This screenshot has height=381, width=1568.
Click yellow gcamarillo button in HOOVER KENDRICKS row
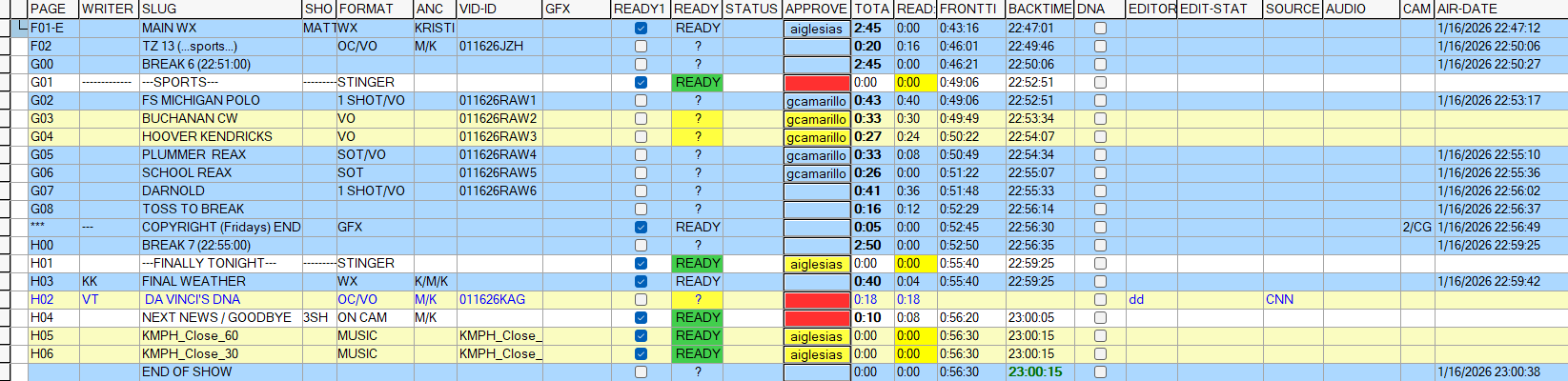(x=816, y=138)
